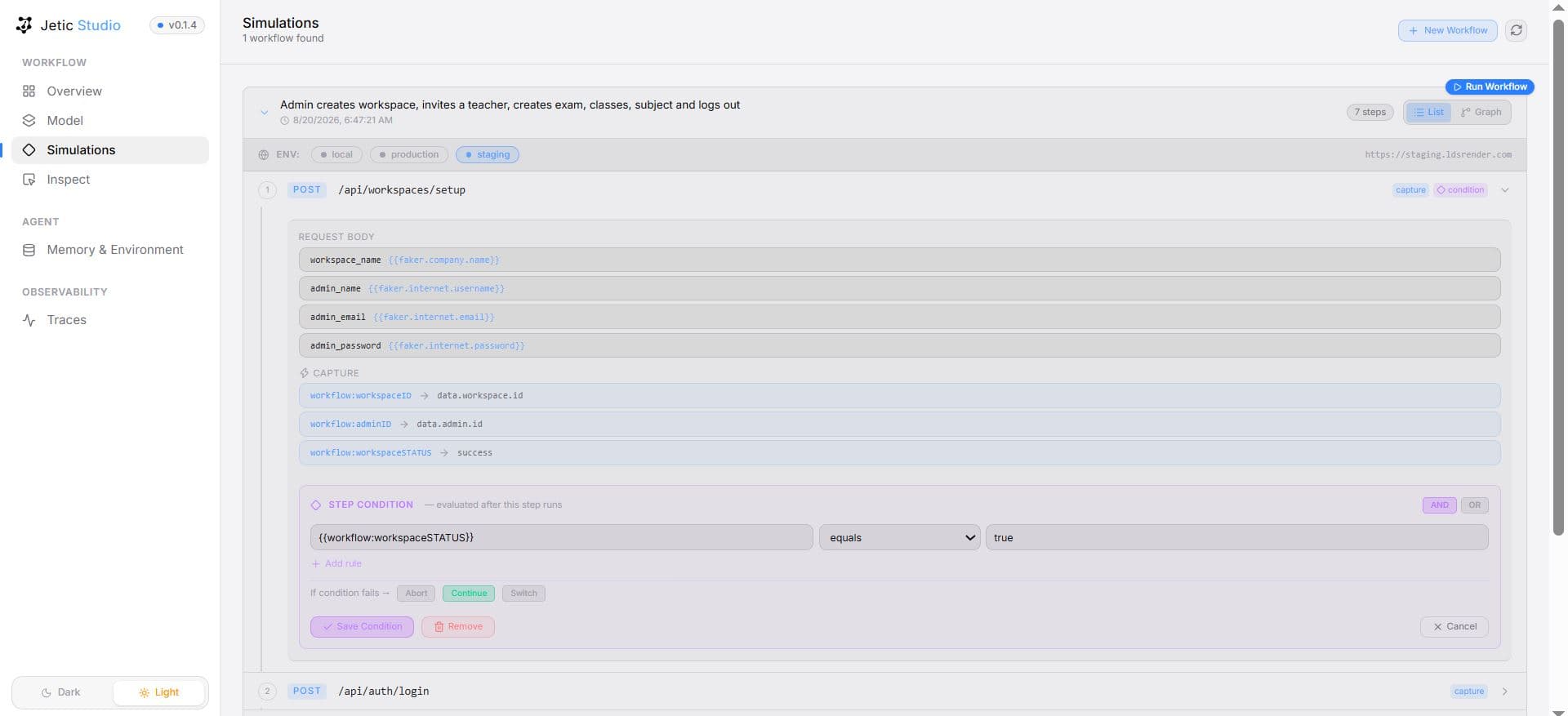Screen dimensions: 1568x716
Task: Expand step 2 /api/auth/login chevron
Action: pyautogui.click(x=1504, y=692)
